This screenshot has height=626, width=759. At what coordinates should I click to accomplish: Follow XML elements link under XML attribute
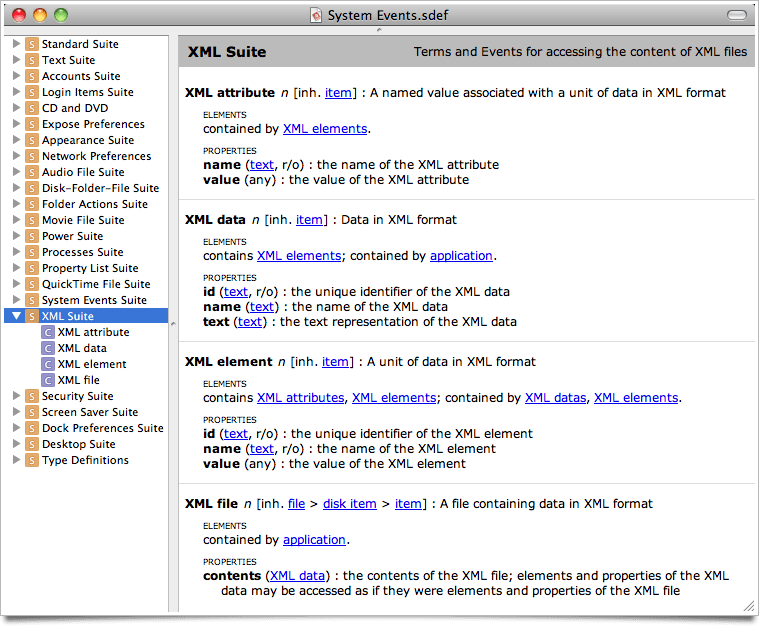[x=325, y=129]
